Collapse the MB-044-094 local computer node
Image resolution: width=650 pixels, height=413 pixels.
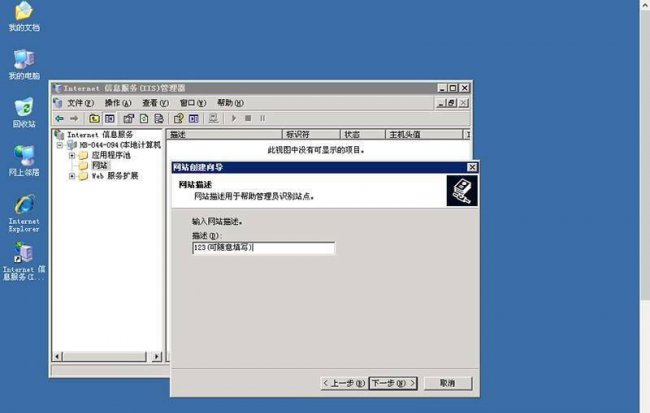coord(60,145)
